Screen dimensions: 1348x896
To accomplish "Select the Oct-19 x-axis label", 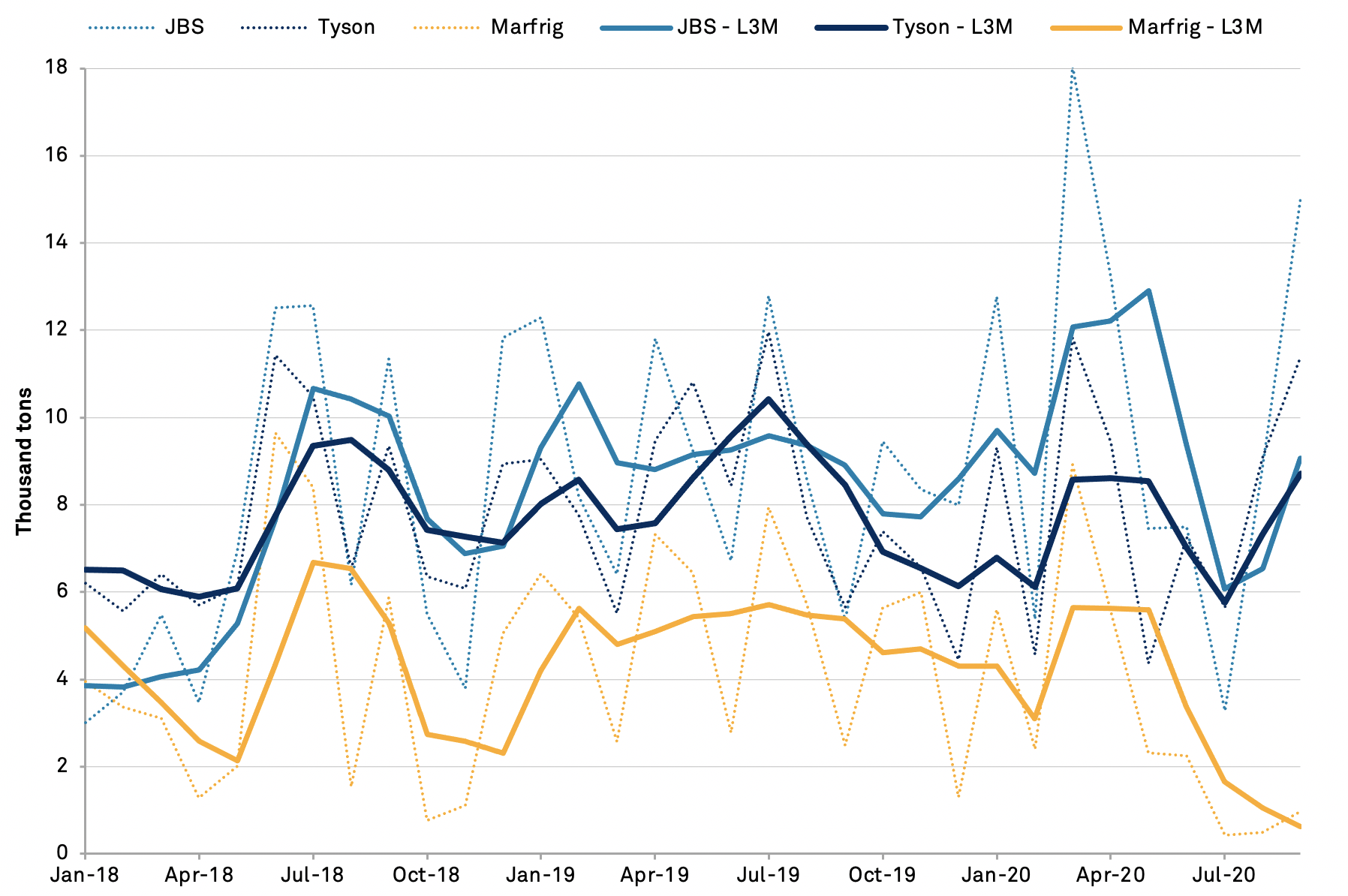I will point(883,875).
